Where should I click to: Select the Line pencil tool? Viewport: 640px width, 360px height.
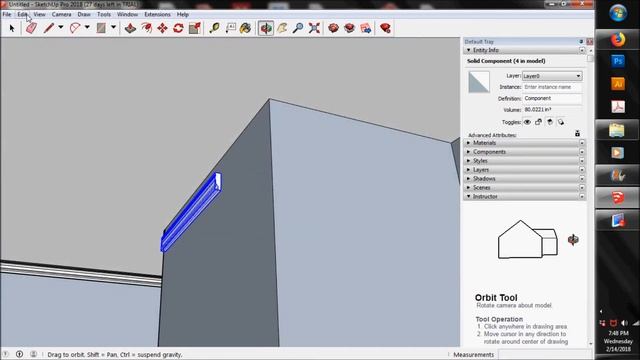[x=49, y=28]
